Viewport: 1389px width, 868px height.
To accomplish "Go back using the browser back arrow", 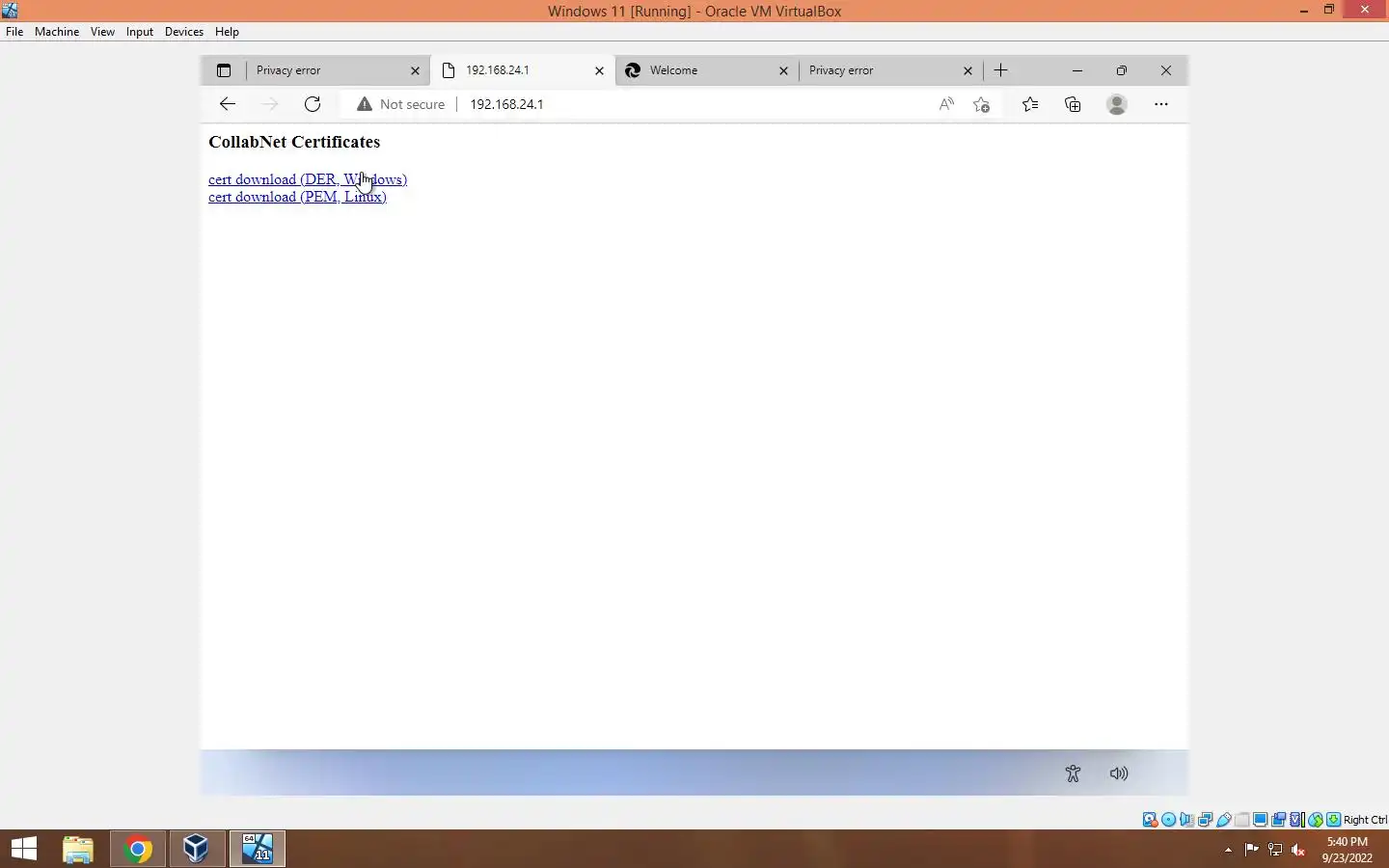I will click(x=227, y=104).
